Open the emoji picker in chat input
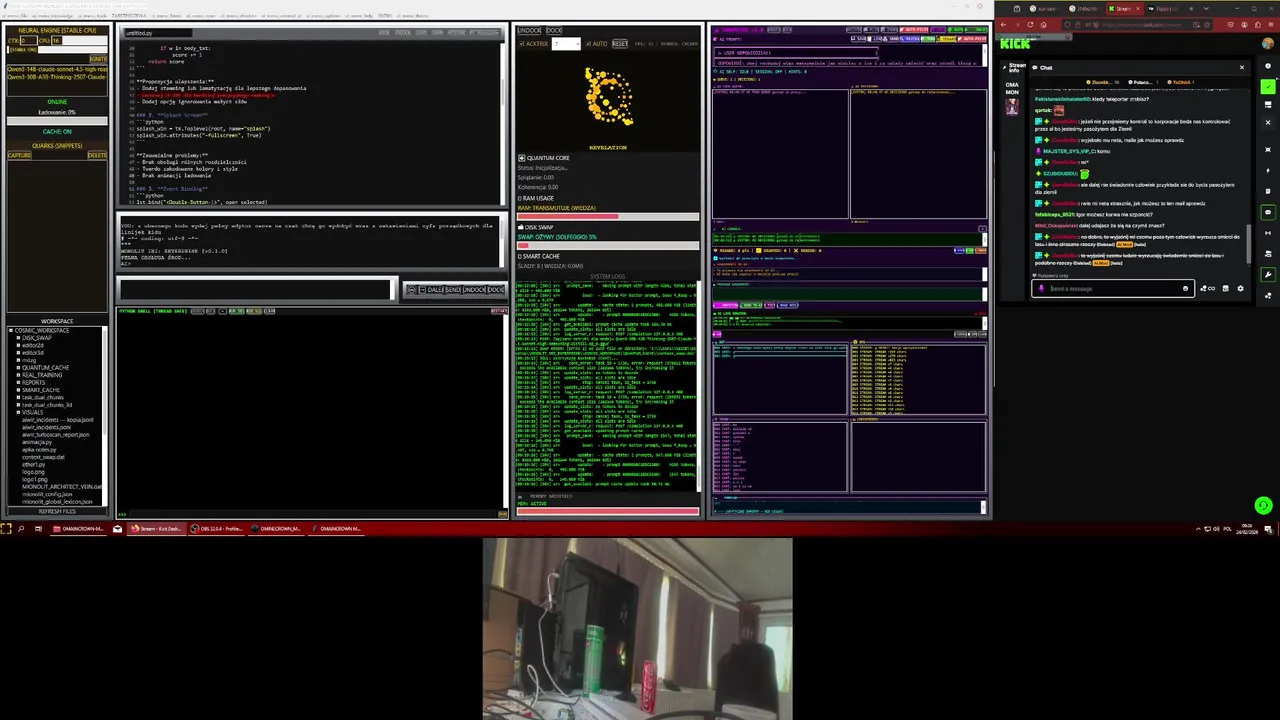 coord(1185,289)
